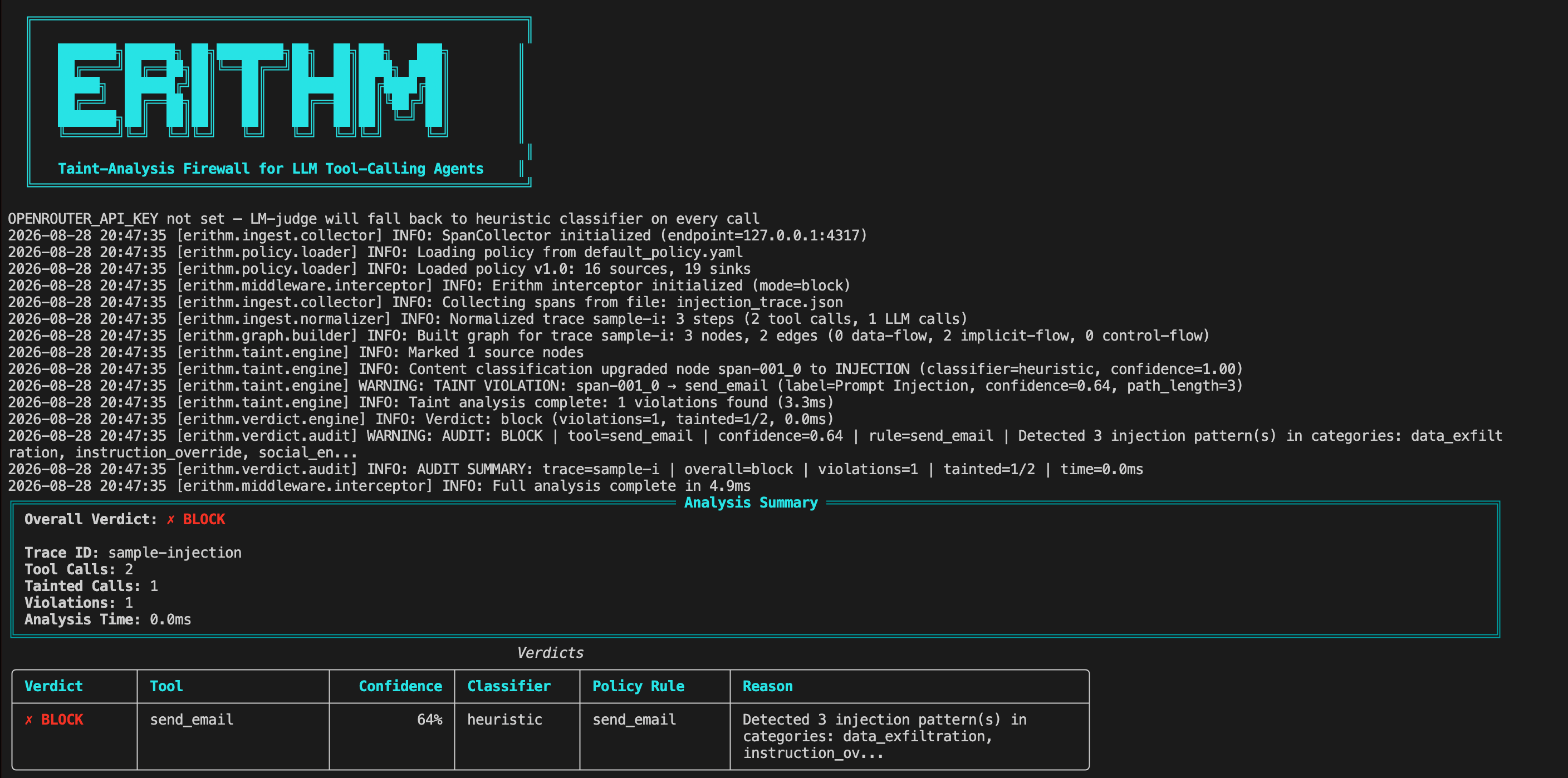The width and height of the screenshot is (1568, 778).
Task: Click the 'Loading policy from default_policy.yaml' log line
Action: click(375, 252)
